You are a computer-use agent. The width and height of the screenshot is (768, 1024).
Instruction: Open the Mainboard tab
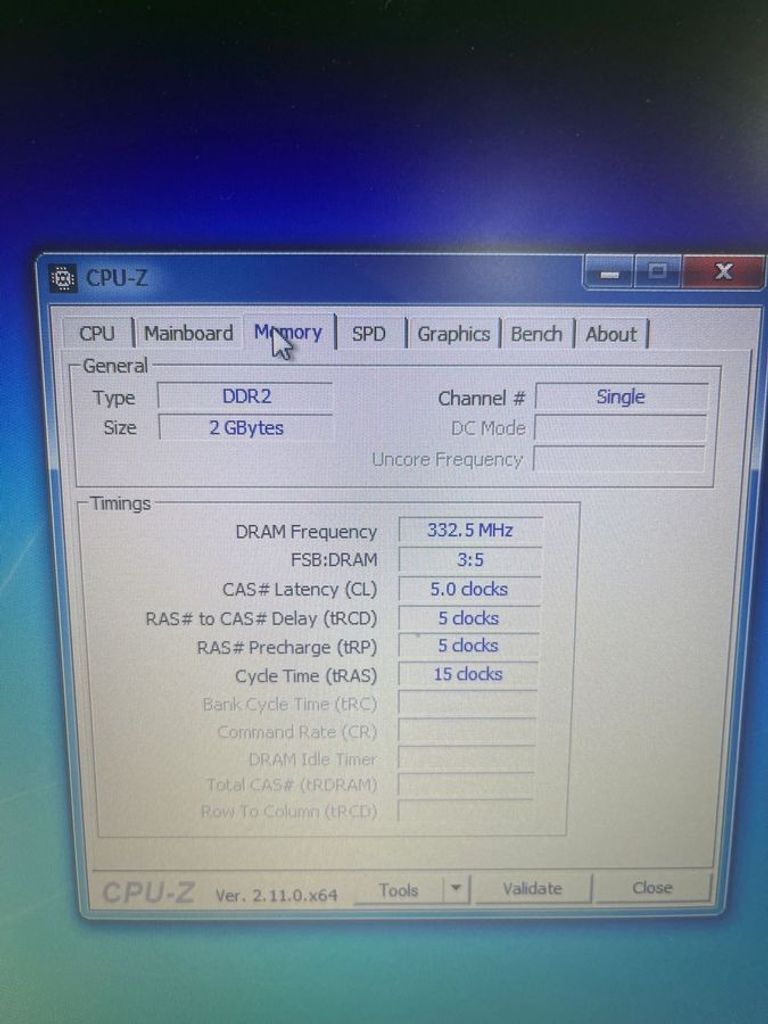click(x=188, y=334)
